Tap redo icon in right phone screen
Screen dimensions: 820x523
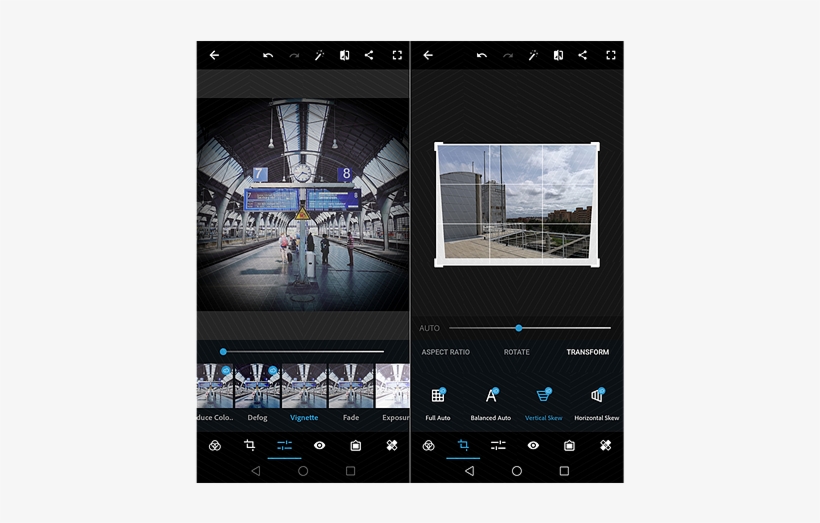coord(508,55)
